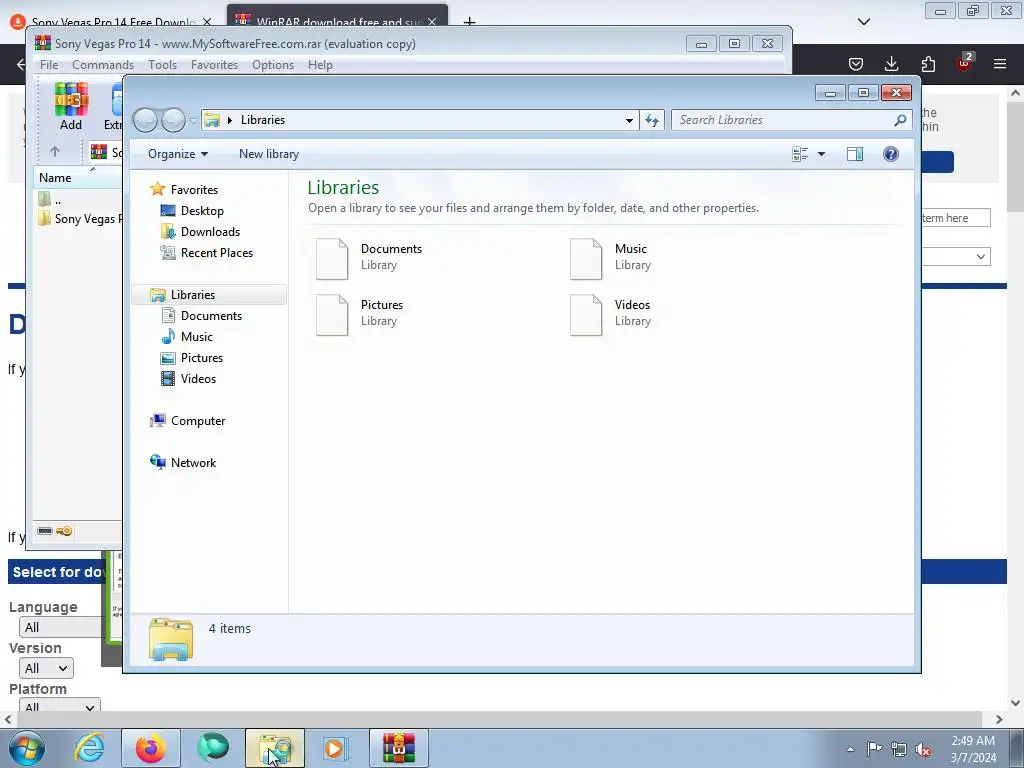This screenshot has height=768, width=1024.
Task: Select Desktop under Favorites
Action: point(202,211)
